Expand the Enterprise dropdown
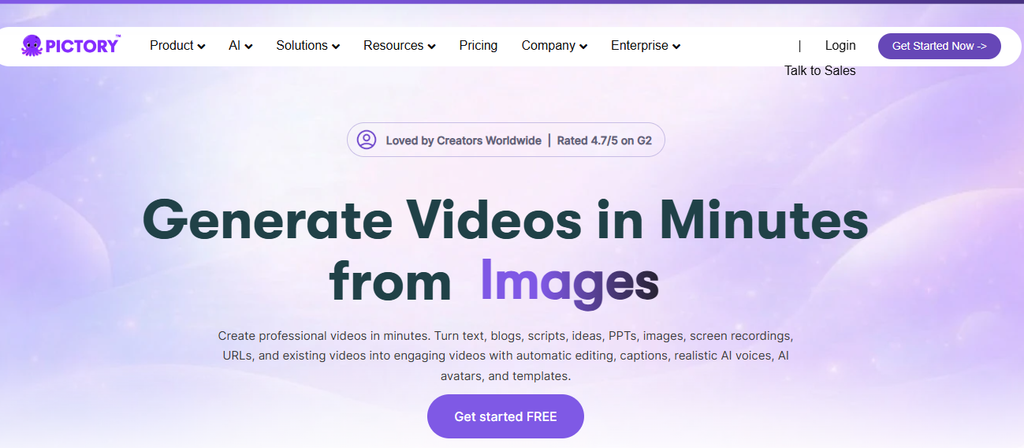The width and height of the screenshot is (1024, 448). 646,46
